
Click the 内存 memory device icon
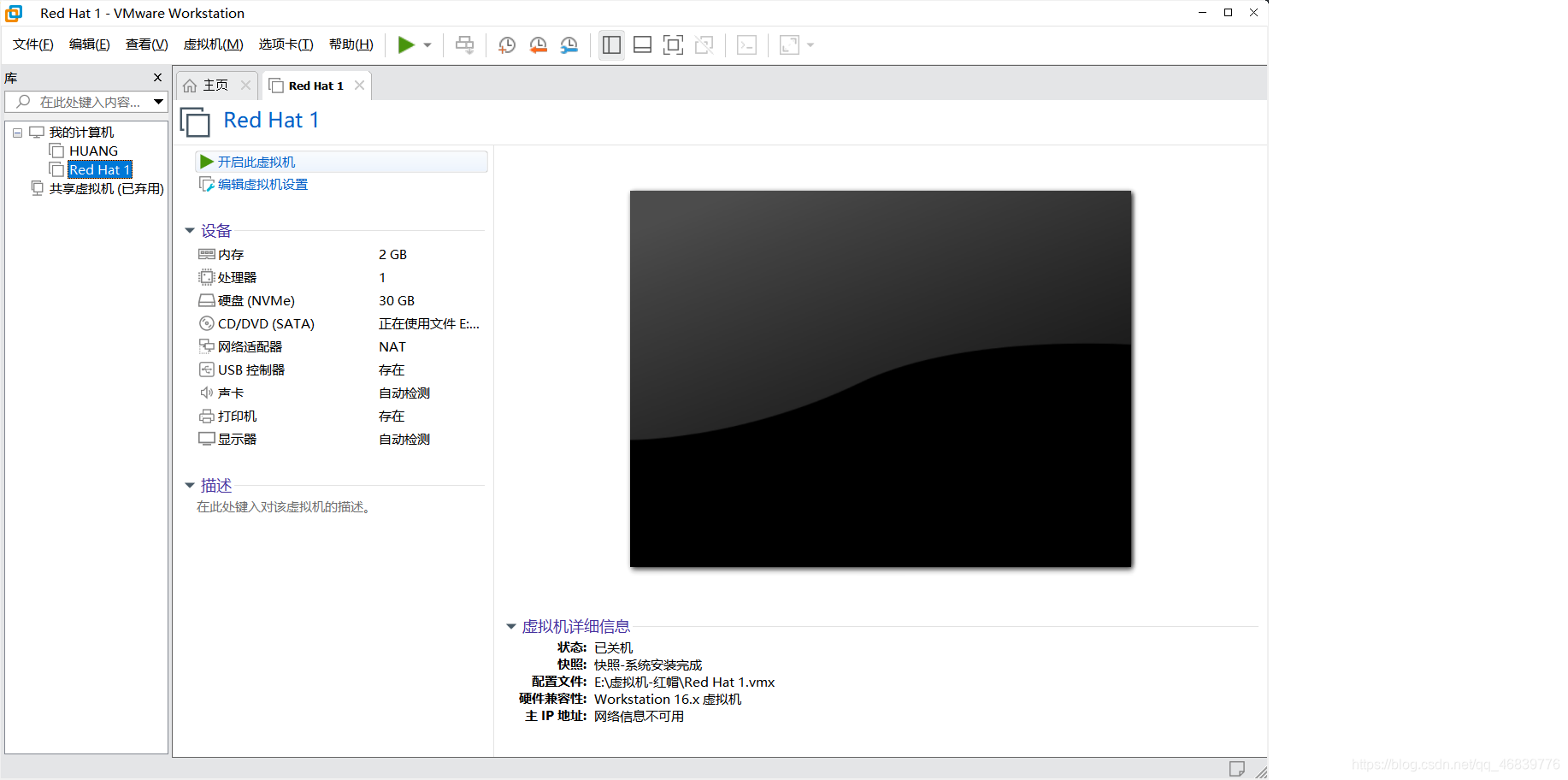tap(207, 254)
